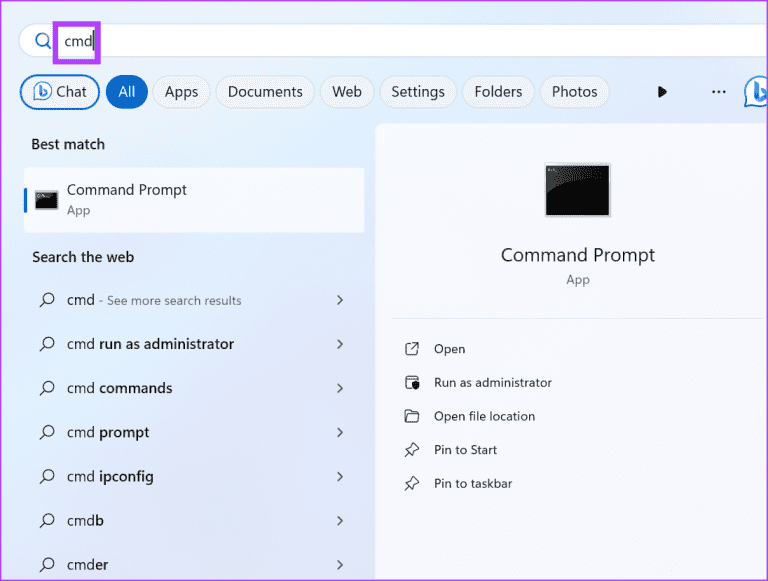Click inside the search text field
The image size is (768, 581).
click(x=400, y=41)
